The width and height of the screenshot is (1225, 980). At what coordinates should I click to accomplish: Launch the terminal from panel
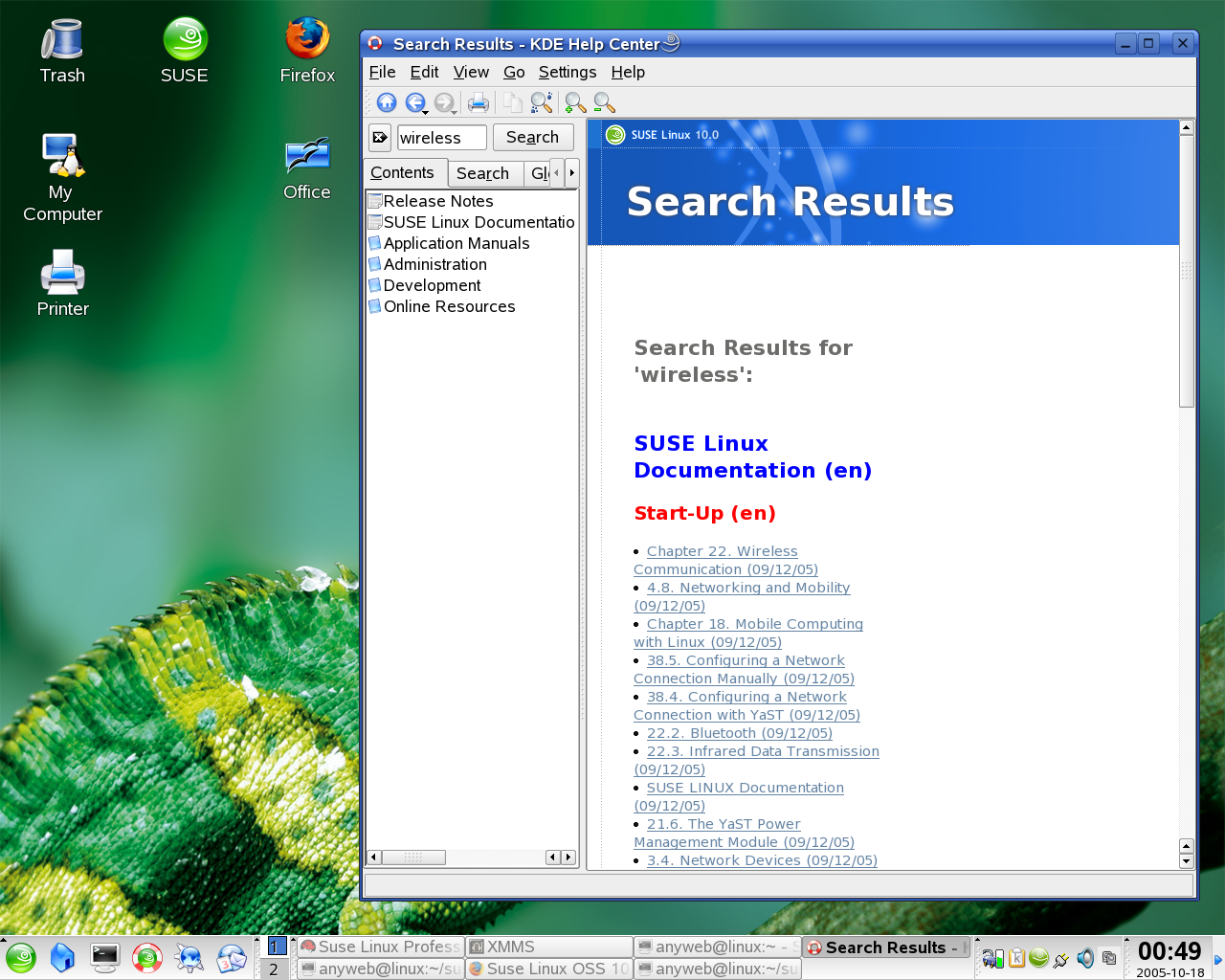[x=104, y=957]
